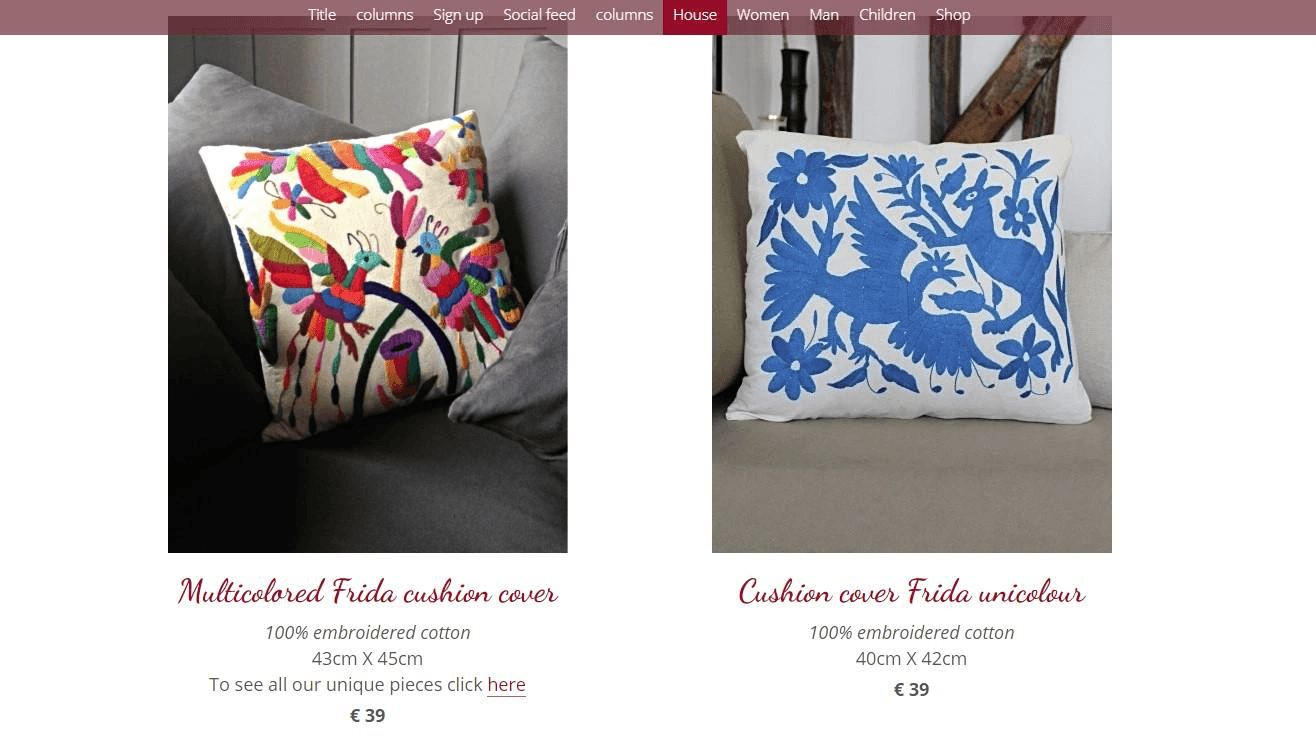
Task: Click the Multicolored Frida cushion cover heading
Action: 368,592
